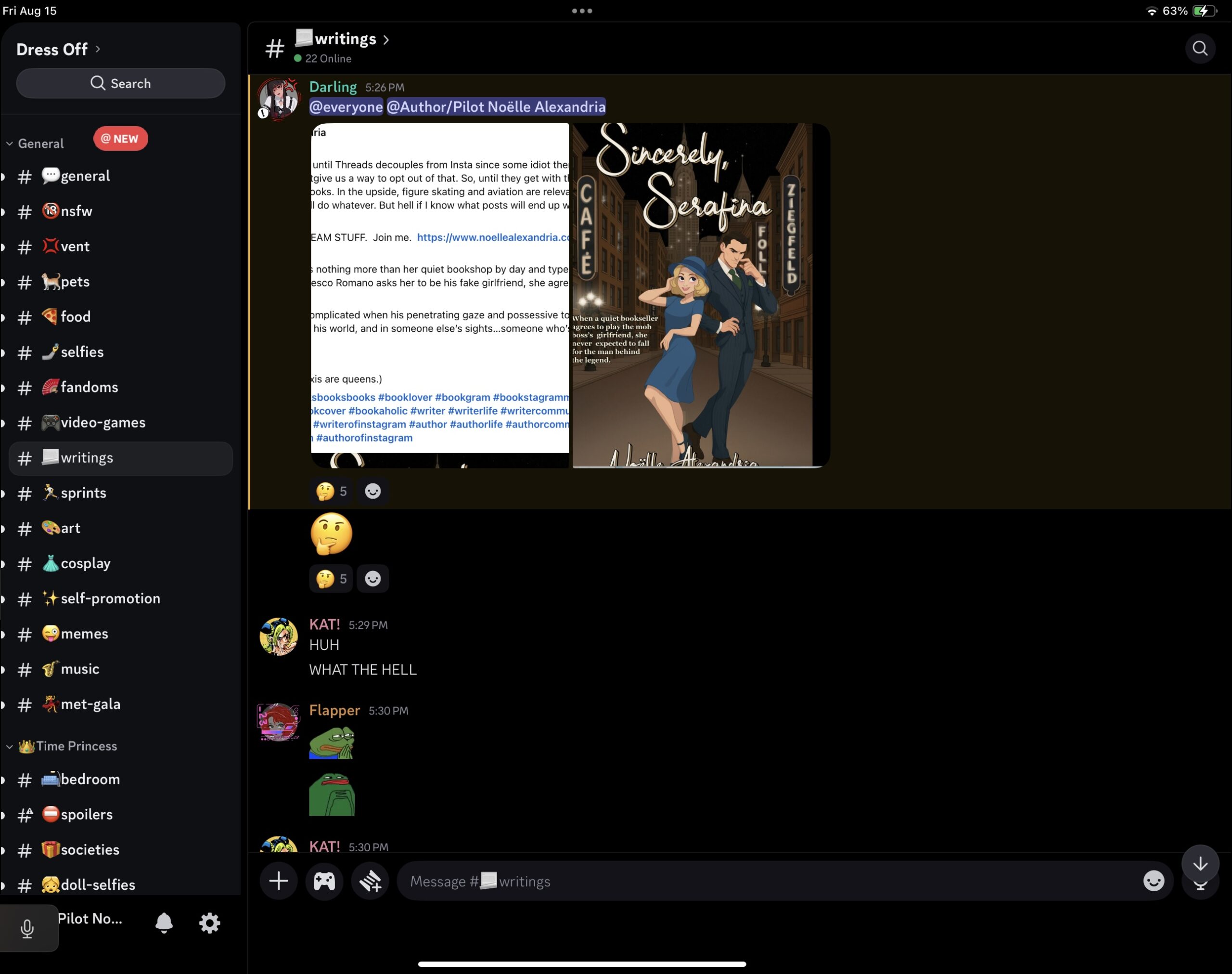
Task: Toggle the microphone mute button
Action: [27, 928]
